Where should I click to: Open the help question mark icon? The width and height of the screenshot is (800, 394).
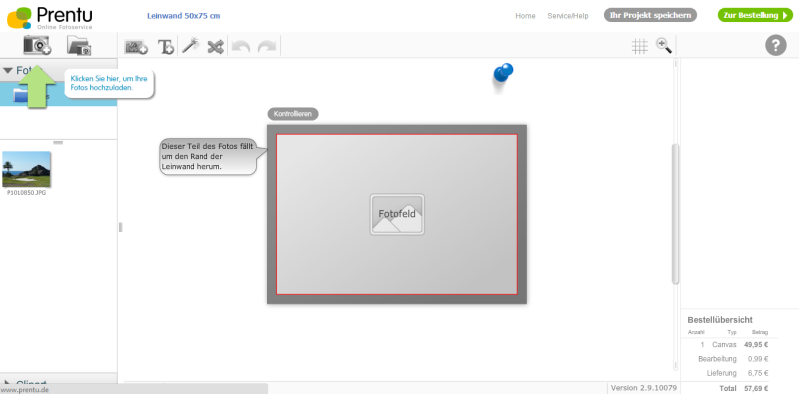coord(776,46)
